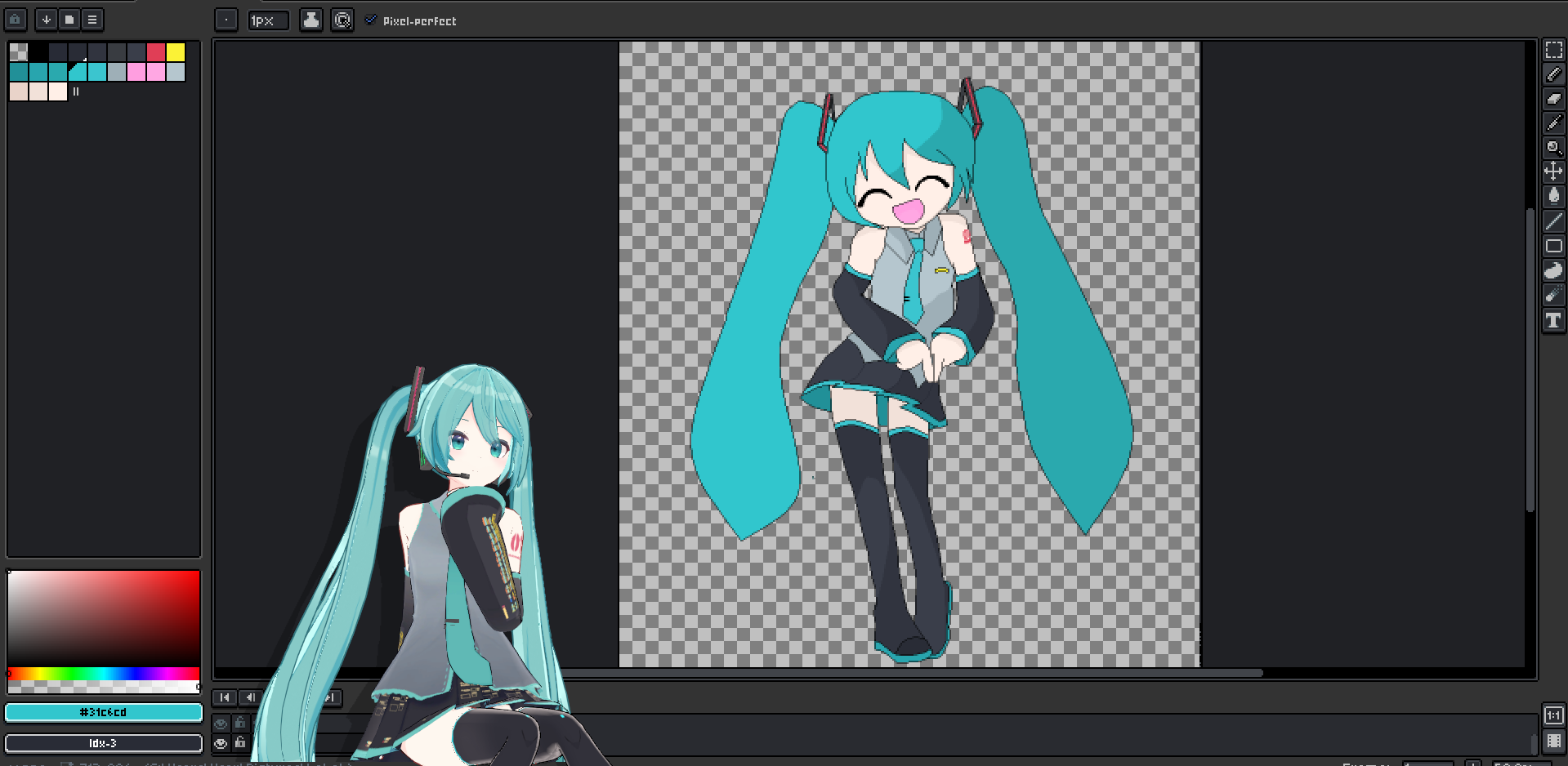Go to the first frame
Image resolution: width=1568 pixels, height=766 pixels.
click(225, 697)
